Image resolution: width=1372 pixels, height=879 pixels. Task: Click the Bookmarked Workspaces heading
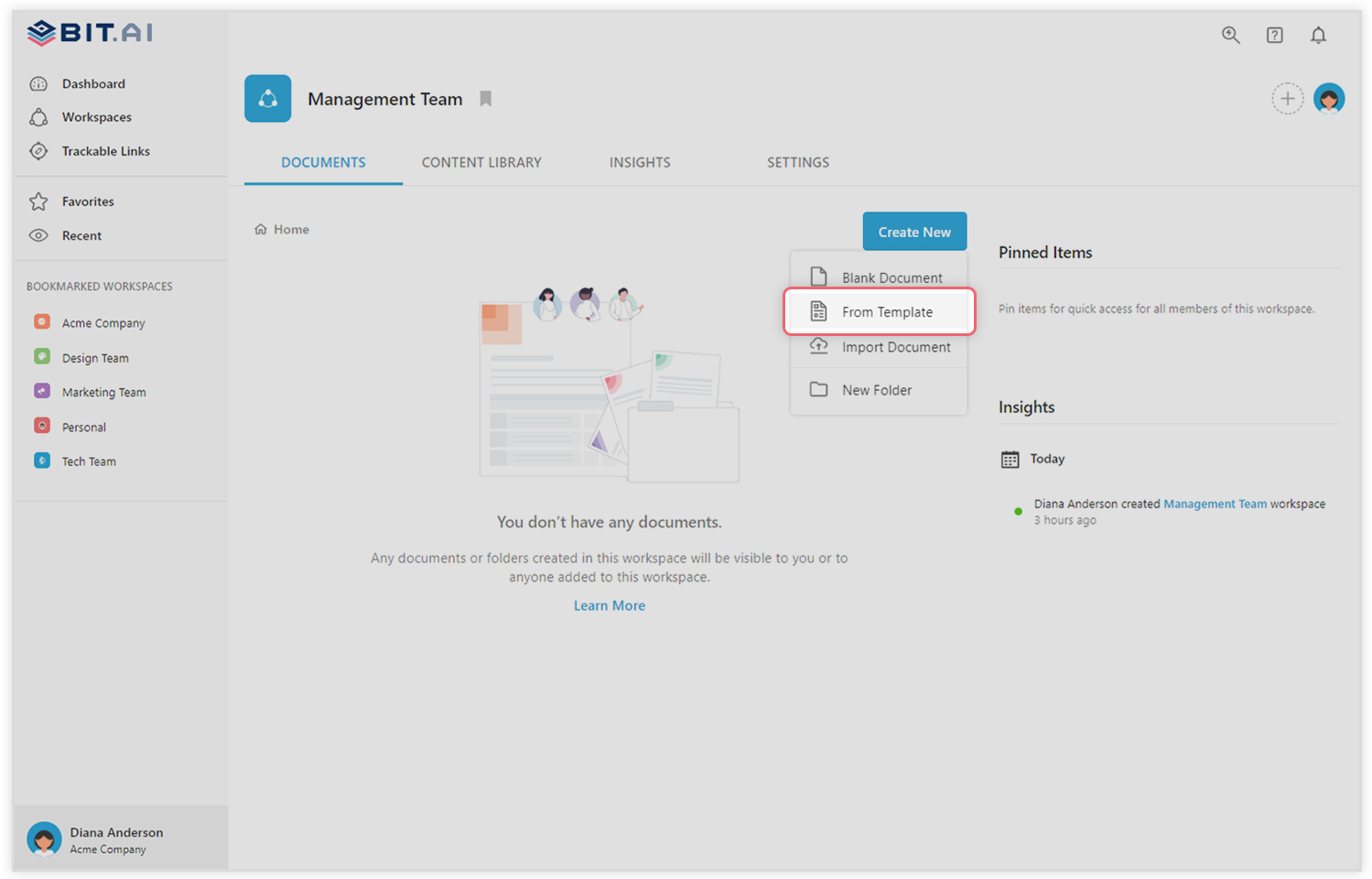tap(100, 287)
